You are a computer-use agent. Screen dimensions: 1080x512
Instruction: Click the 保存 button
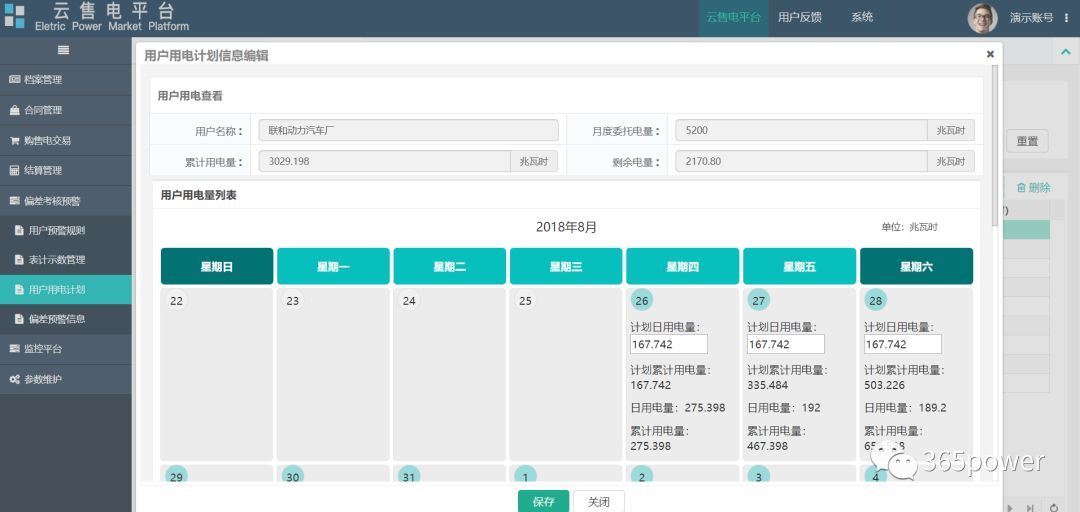[543, 502]
